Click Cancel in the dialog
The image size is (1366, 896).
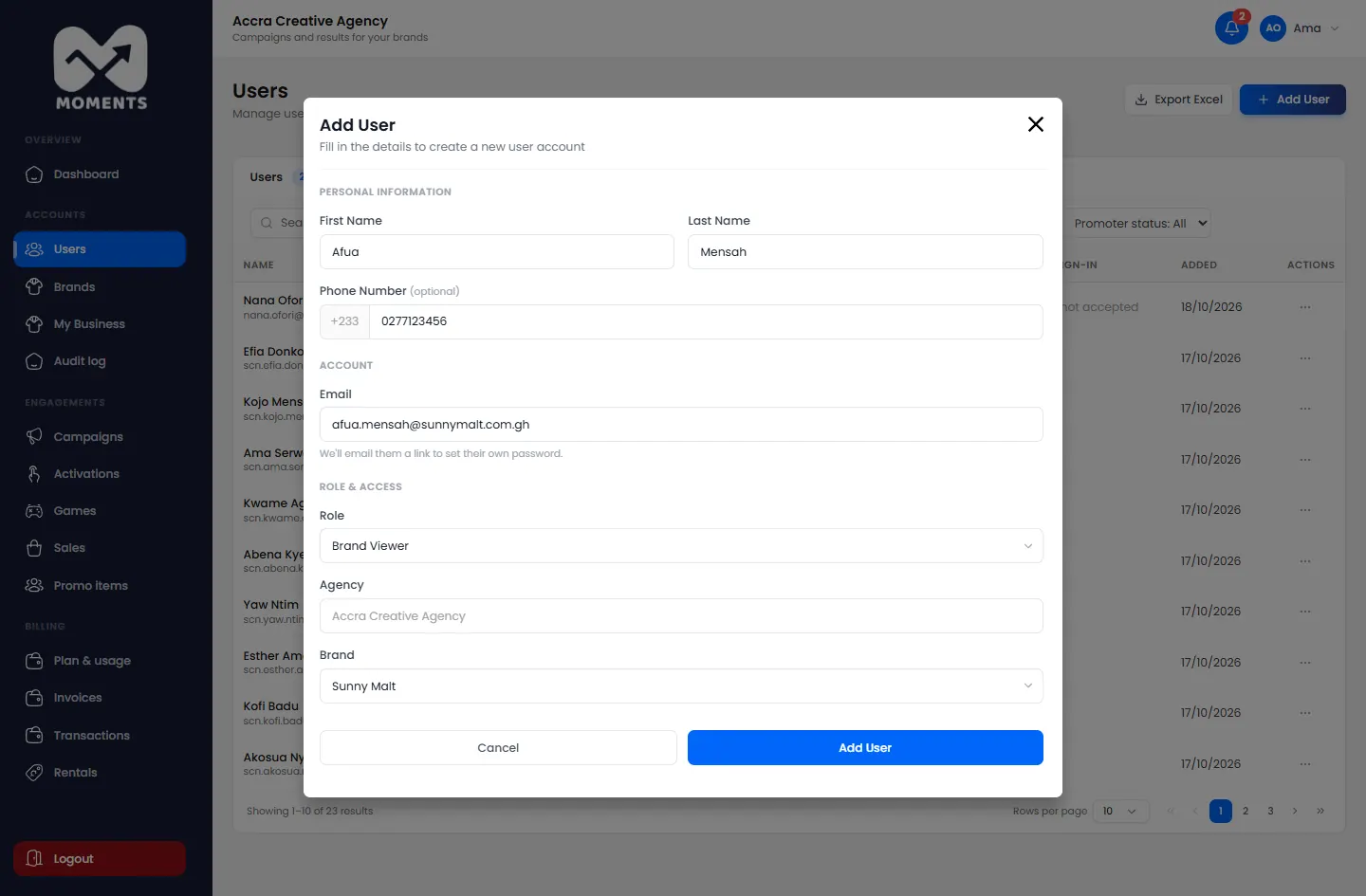pyautogui.click(x=498, y=748)
